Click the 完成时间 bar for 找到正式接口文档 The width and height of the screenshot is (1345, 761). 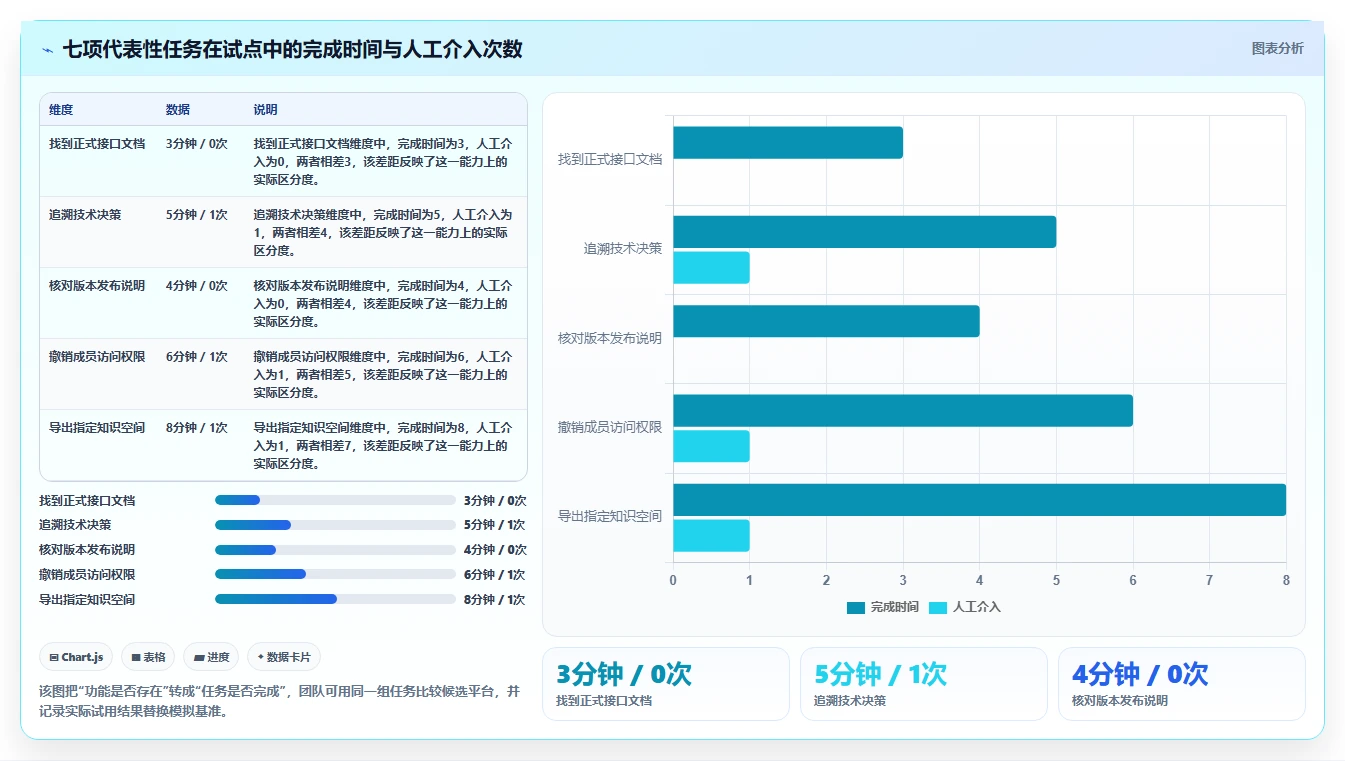pos(788,142)
